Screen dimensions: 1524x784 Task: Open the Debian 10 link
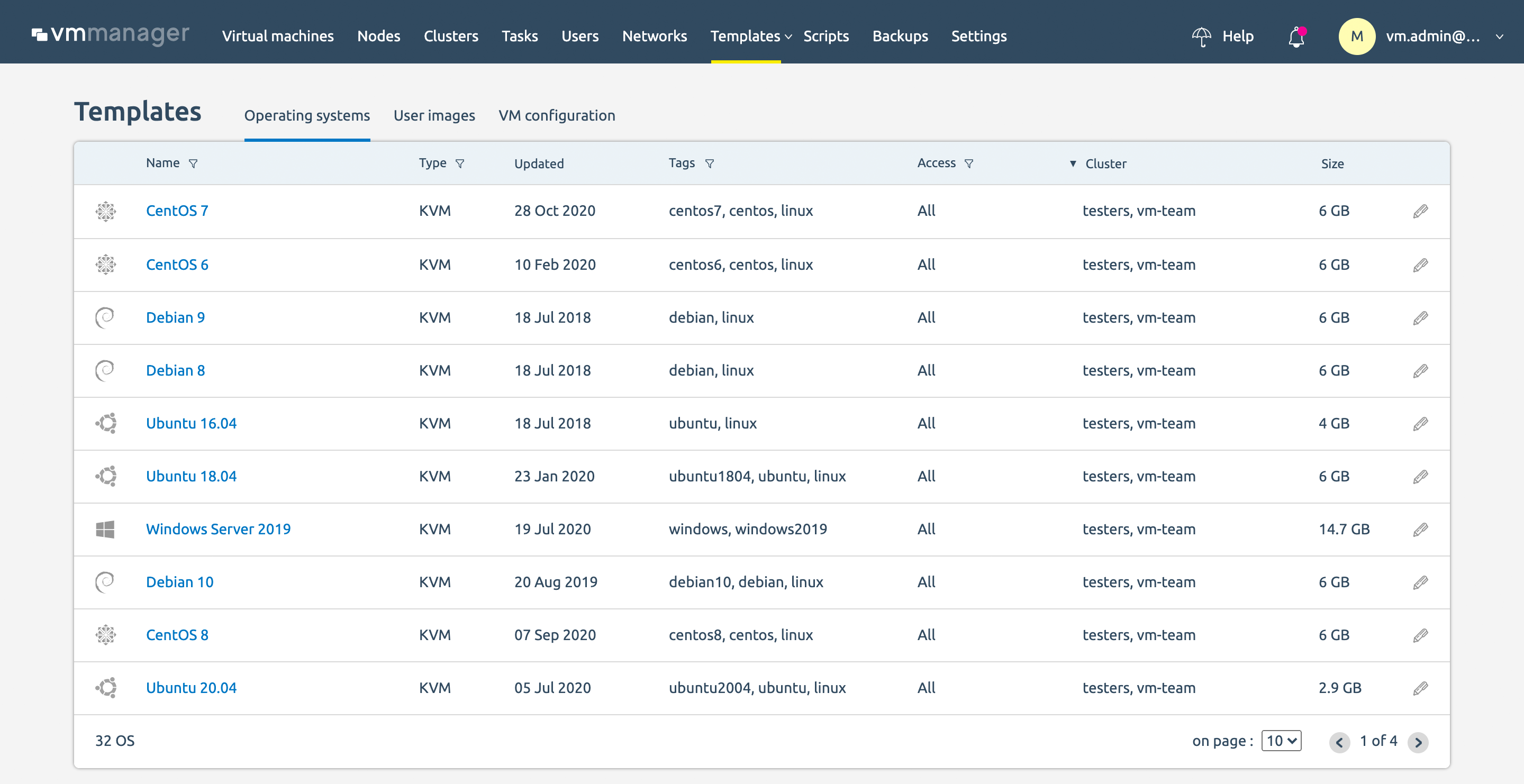click(180, 582)
